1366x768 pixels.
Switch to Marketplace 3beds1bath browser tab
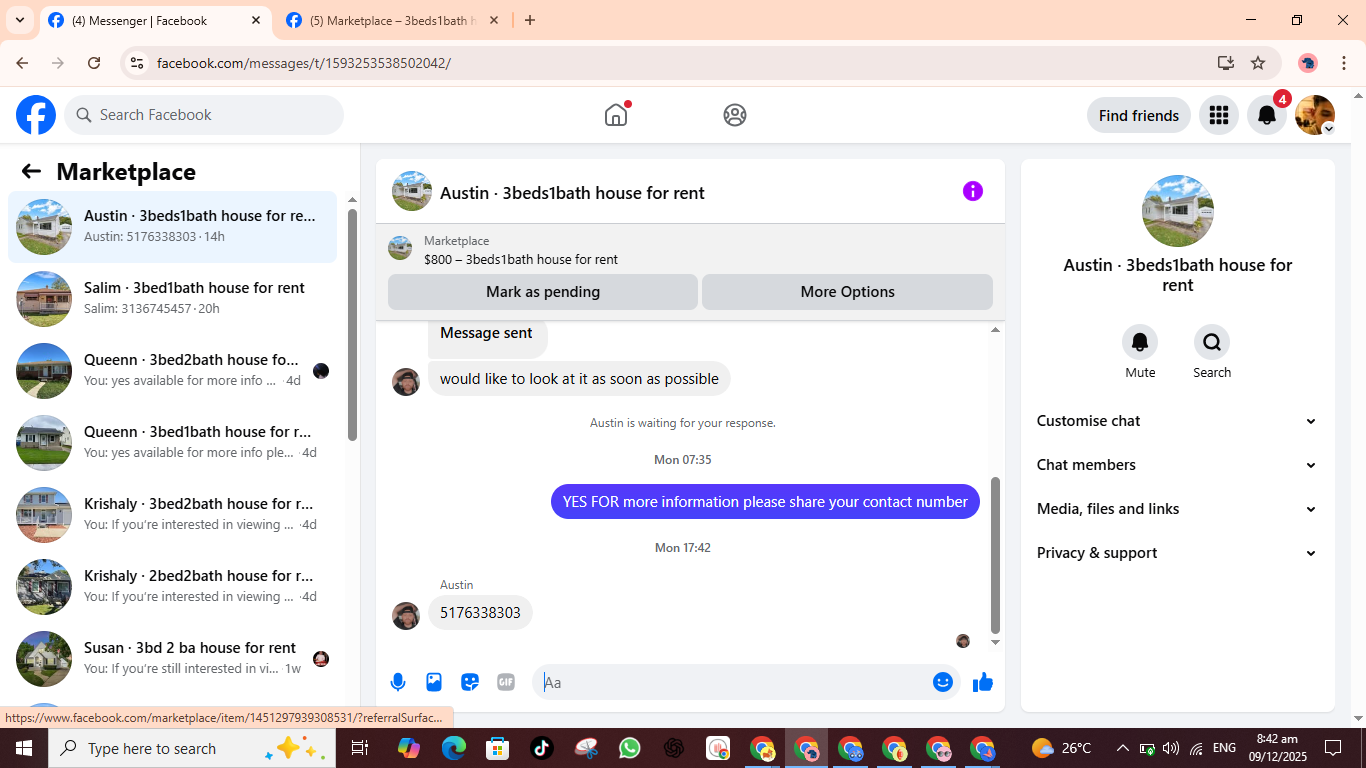coord(393,20)
